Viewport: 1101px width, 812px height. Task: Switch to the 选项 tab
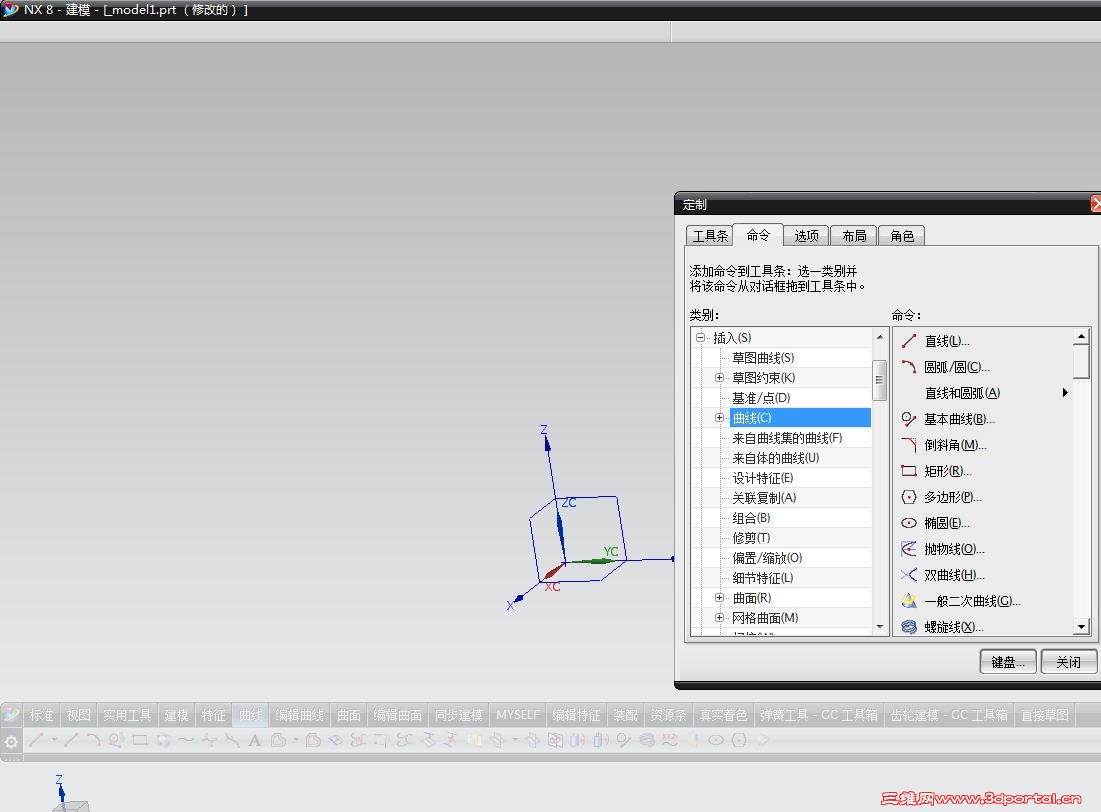point(806,236)
